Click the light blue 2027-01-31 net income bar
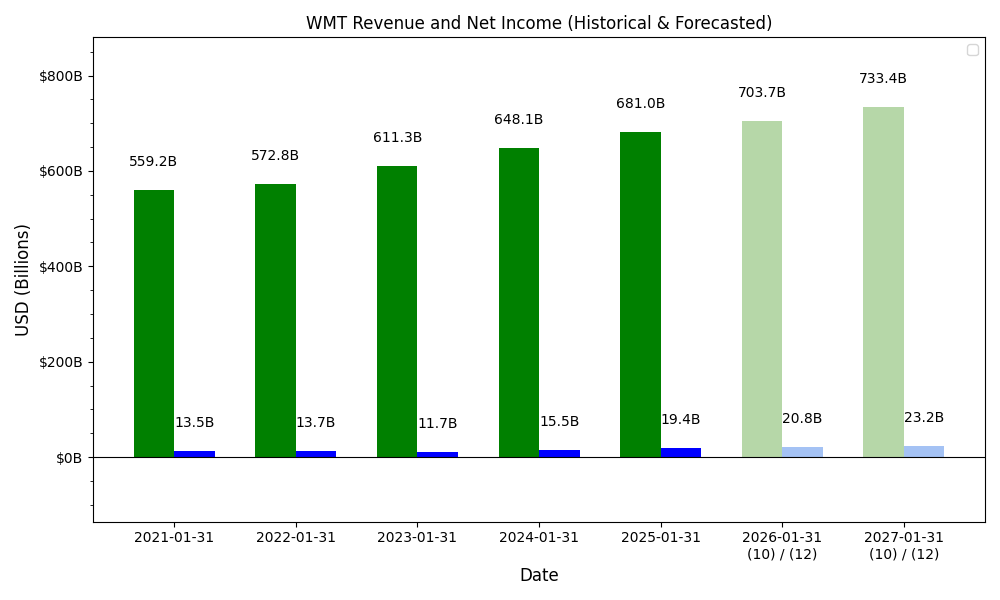This screenshot has width=1000, height=600. [x=923, y=451]
